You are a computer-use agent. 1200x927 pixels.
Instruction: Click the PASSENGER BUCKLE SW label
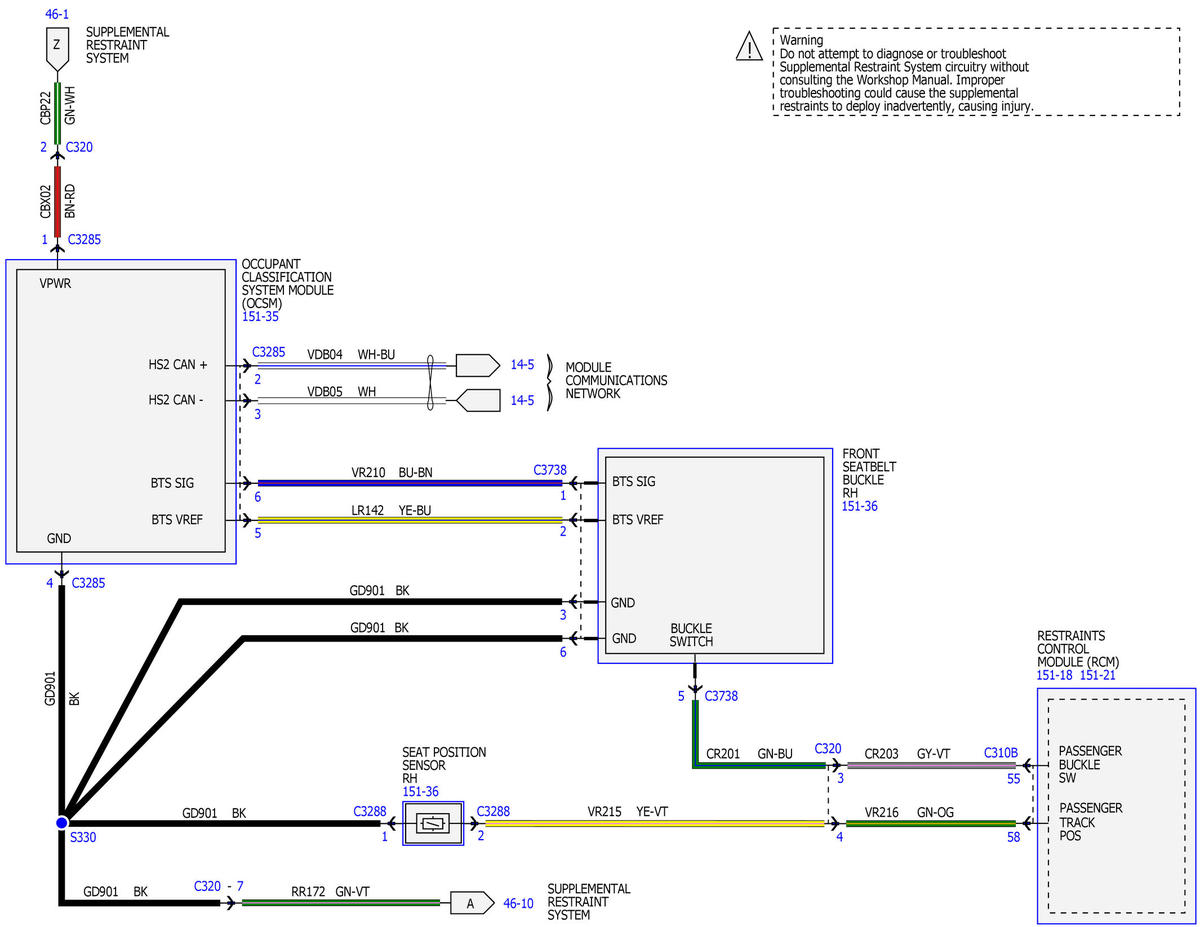[1090, 765]
